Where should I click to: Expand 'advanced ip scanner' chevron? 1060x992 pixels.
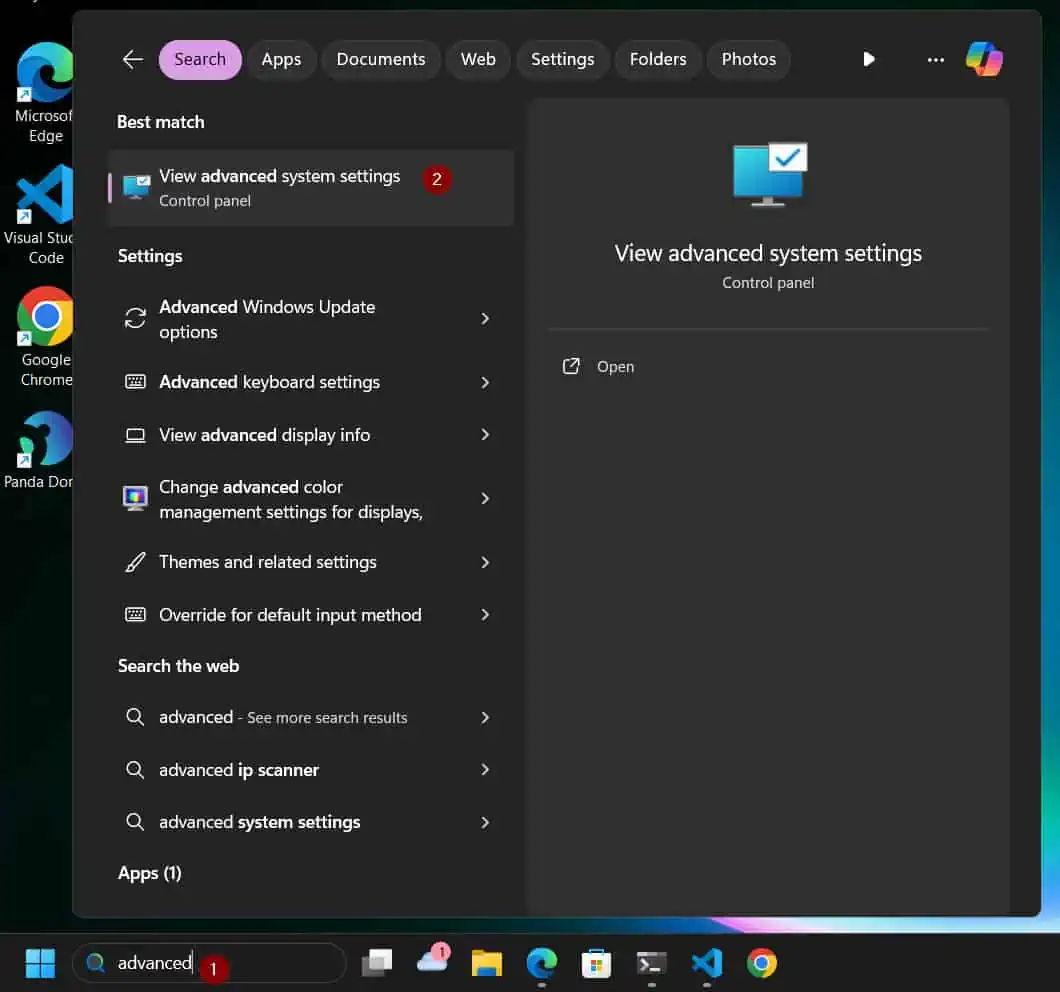[485, 769]
